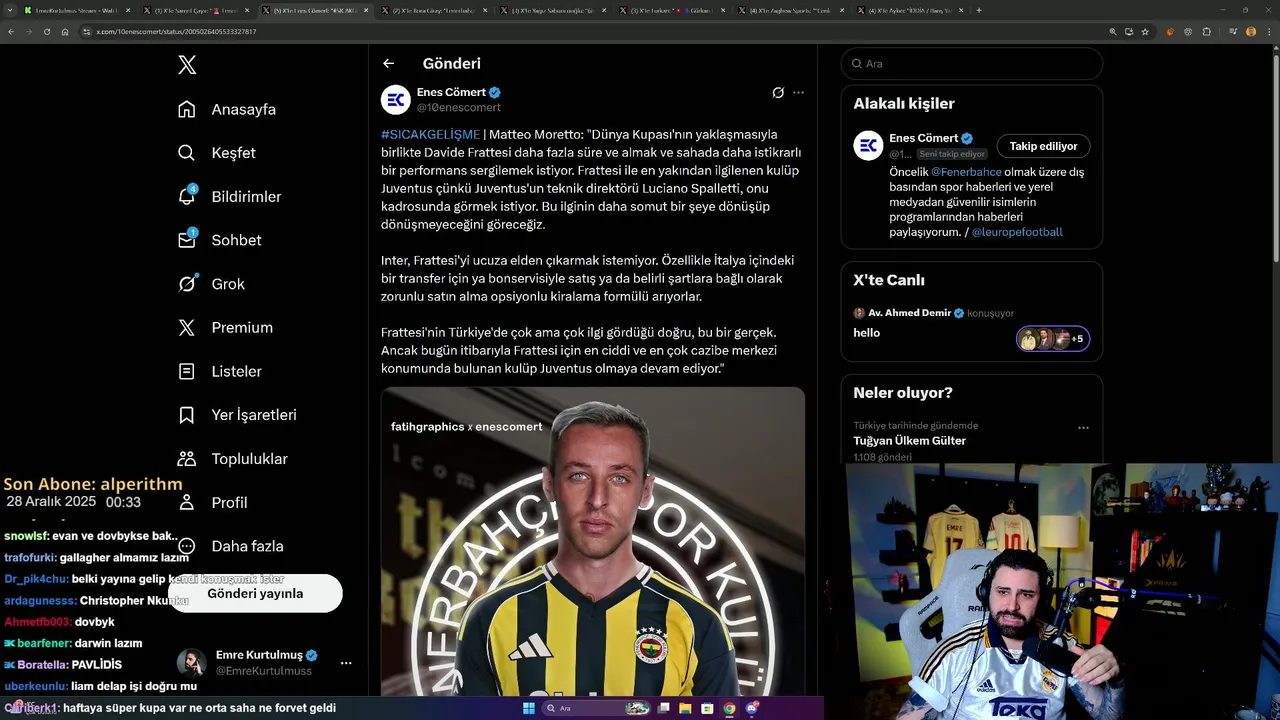Open Chrome three-dot menu

pos(1269,32)
